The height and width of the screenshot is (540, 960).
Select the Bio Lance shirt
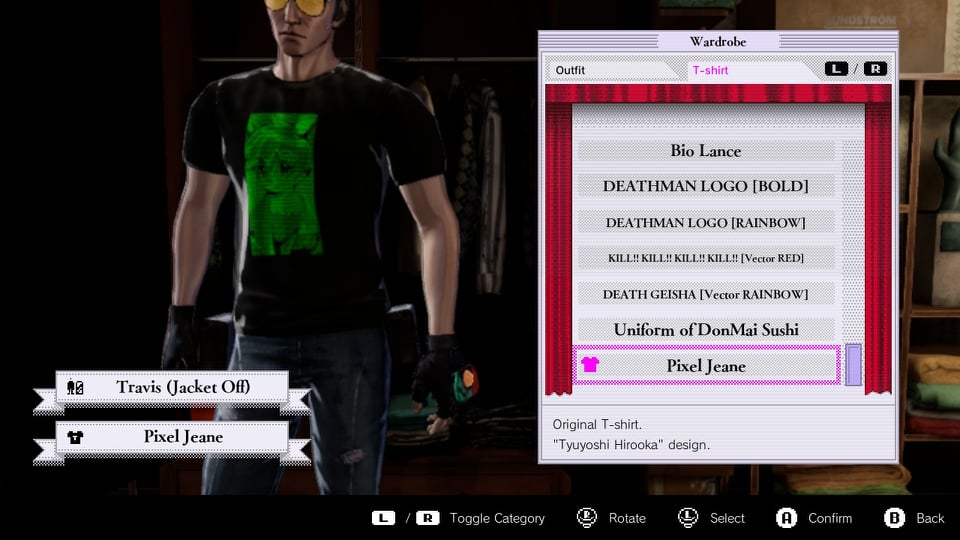tap(706, 151)
